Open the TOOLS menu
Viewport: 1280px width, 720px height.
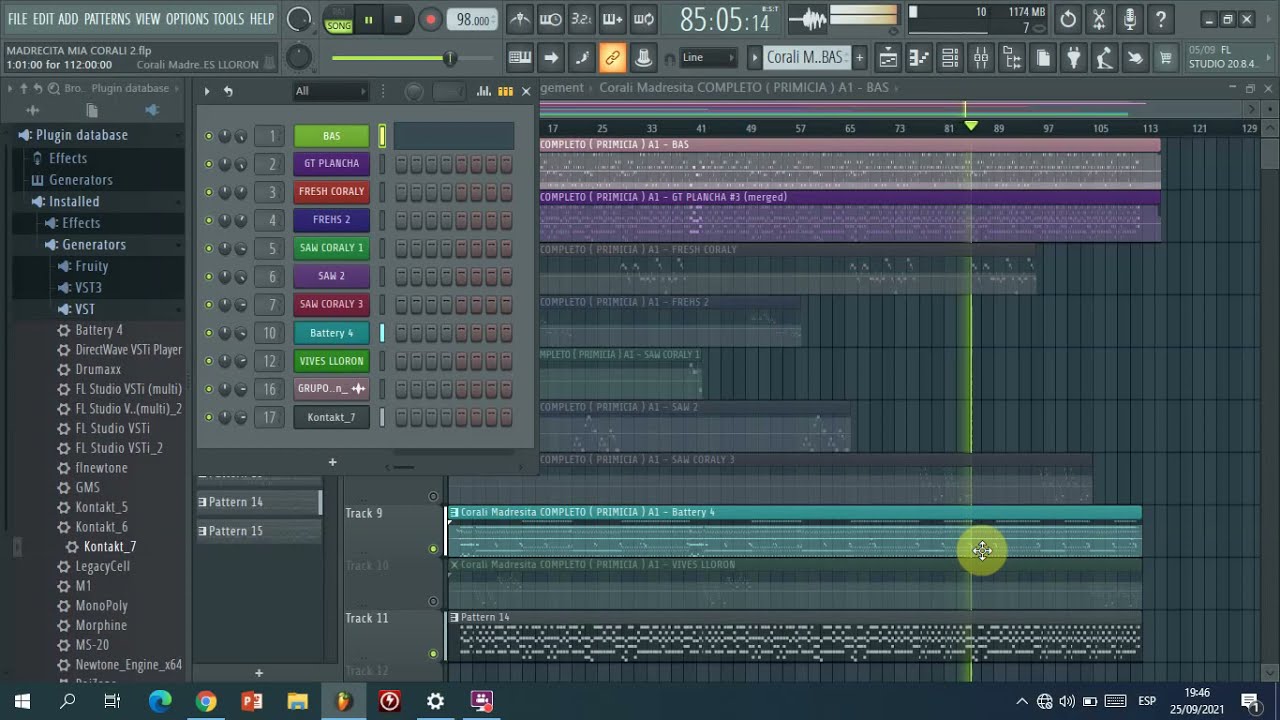(x=228, y=19)
